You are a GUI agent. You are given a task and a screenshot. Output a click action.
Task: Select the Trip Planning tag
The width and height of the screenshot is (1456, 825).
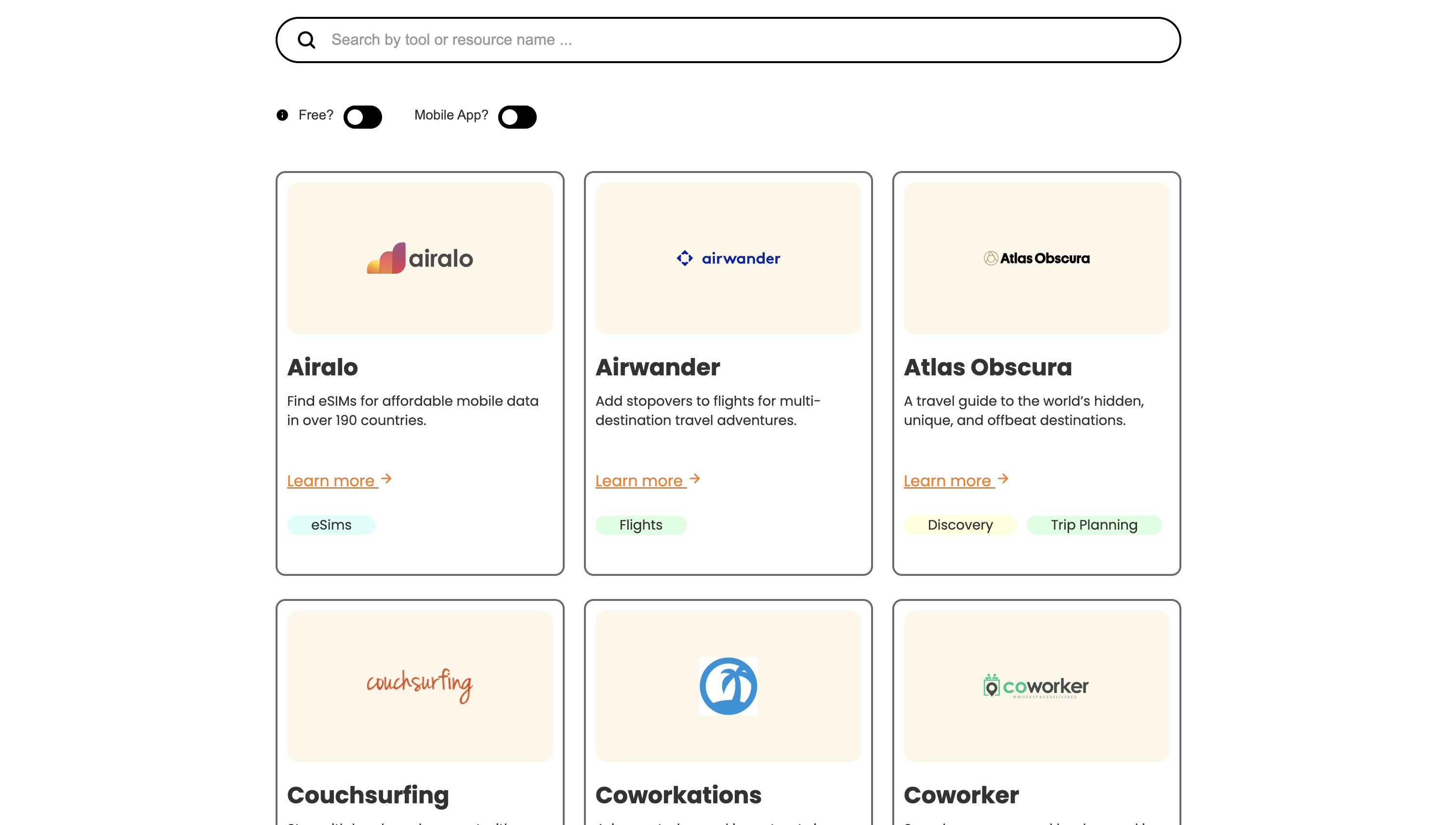click(1094, 525)
